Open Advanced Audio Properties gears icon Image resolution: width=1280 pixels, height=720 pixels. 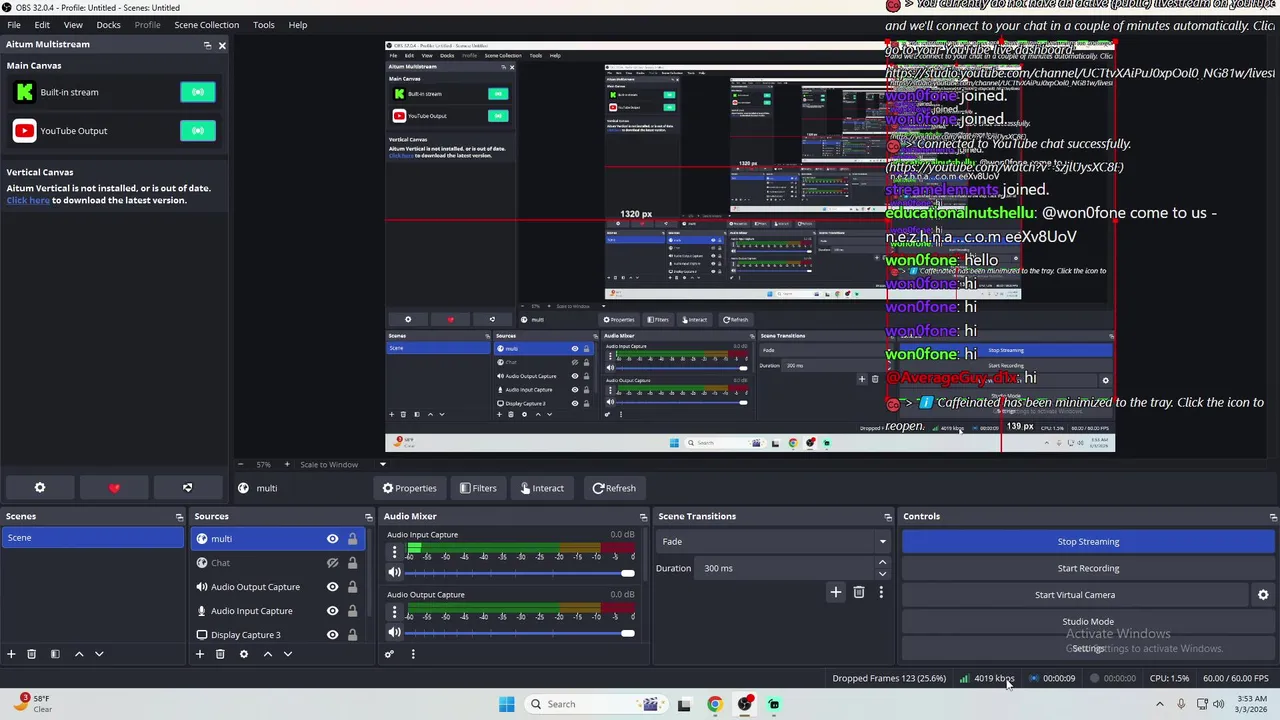pyautogui.click(x=389, y=654)
